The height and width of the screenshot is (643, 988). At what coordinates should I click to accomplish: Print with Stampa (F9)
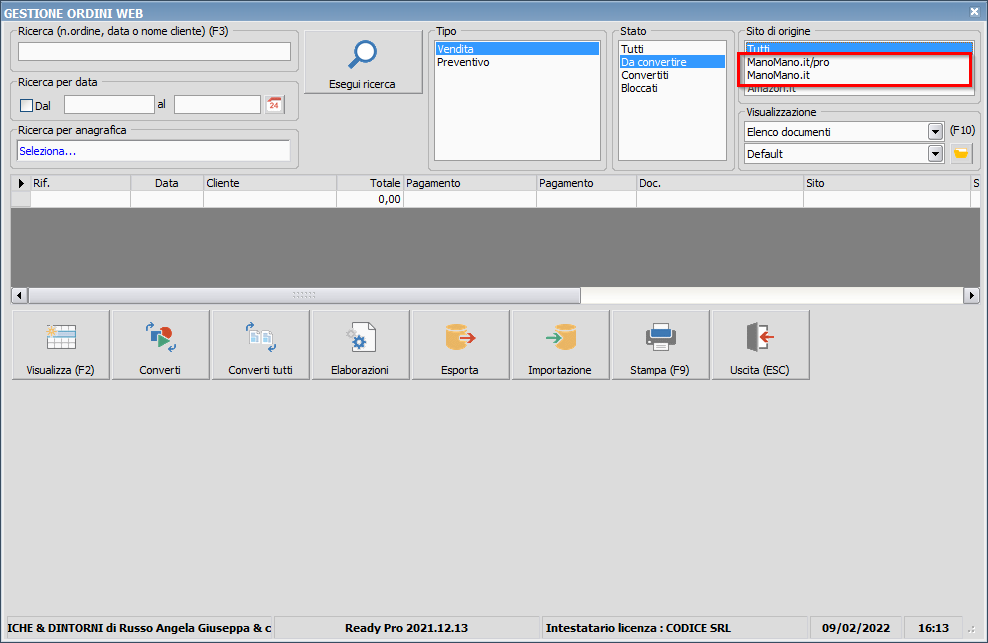660,345
